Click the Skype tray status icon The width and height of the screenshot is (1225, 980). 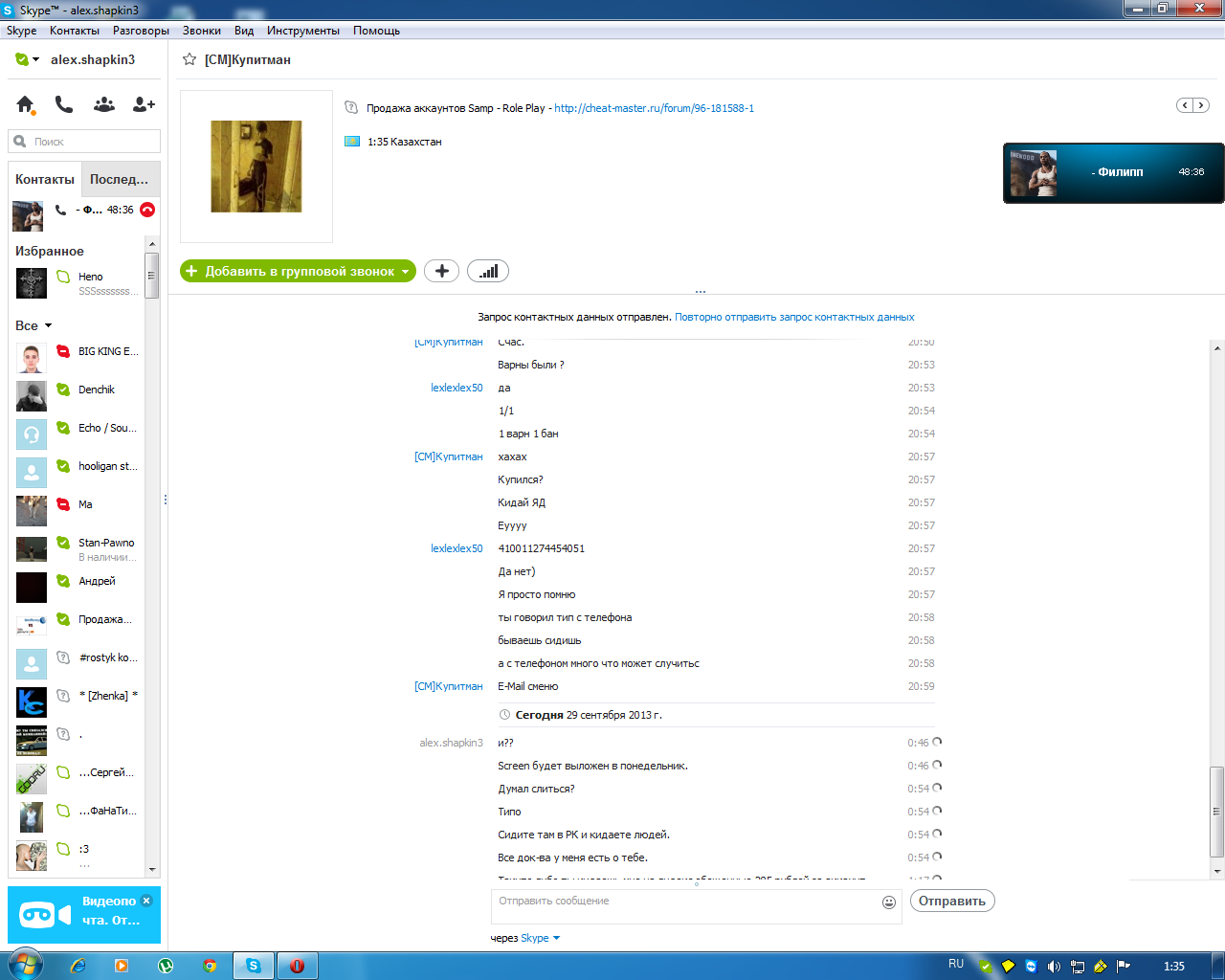pos(985,967)
